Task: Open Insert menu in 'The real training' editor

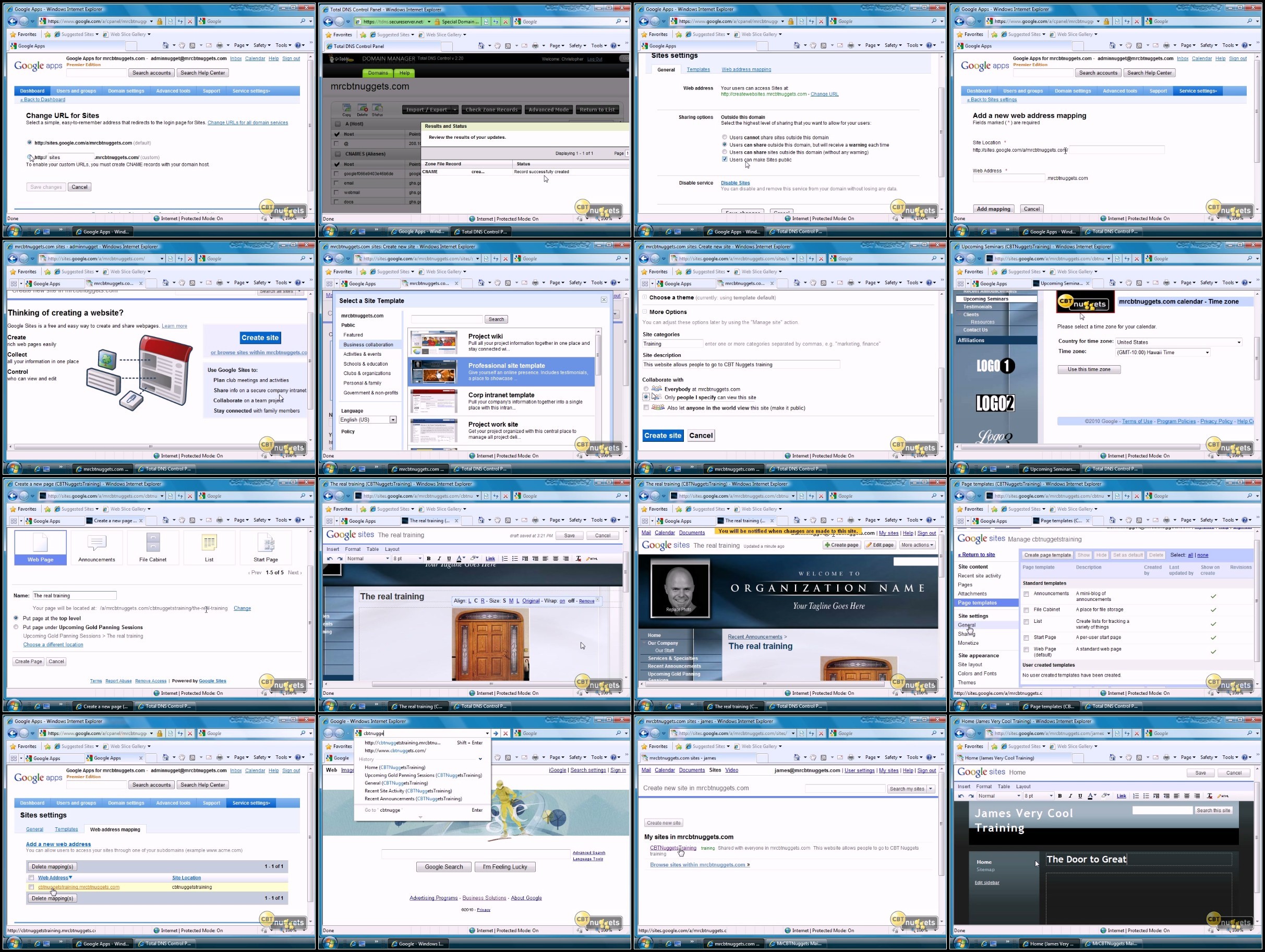Action: 332,549
